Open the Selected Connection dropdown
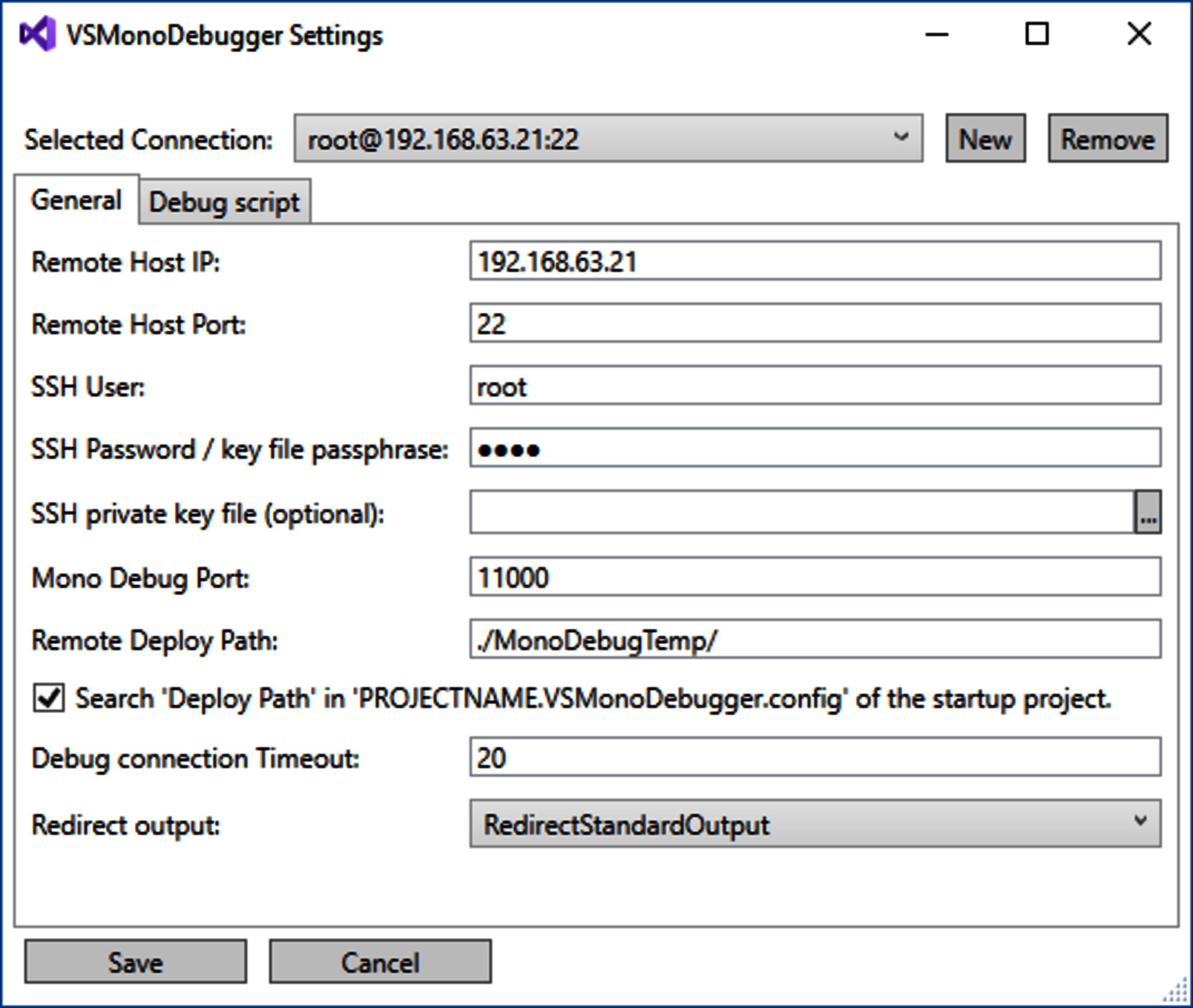Viewport: 1193px width, 1008px height. coord(608,139)
